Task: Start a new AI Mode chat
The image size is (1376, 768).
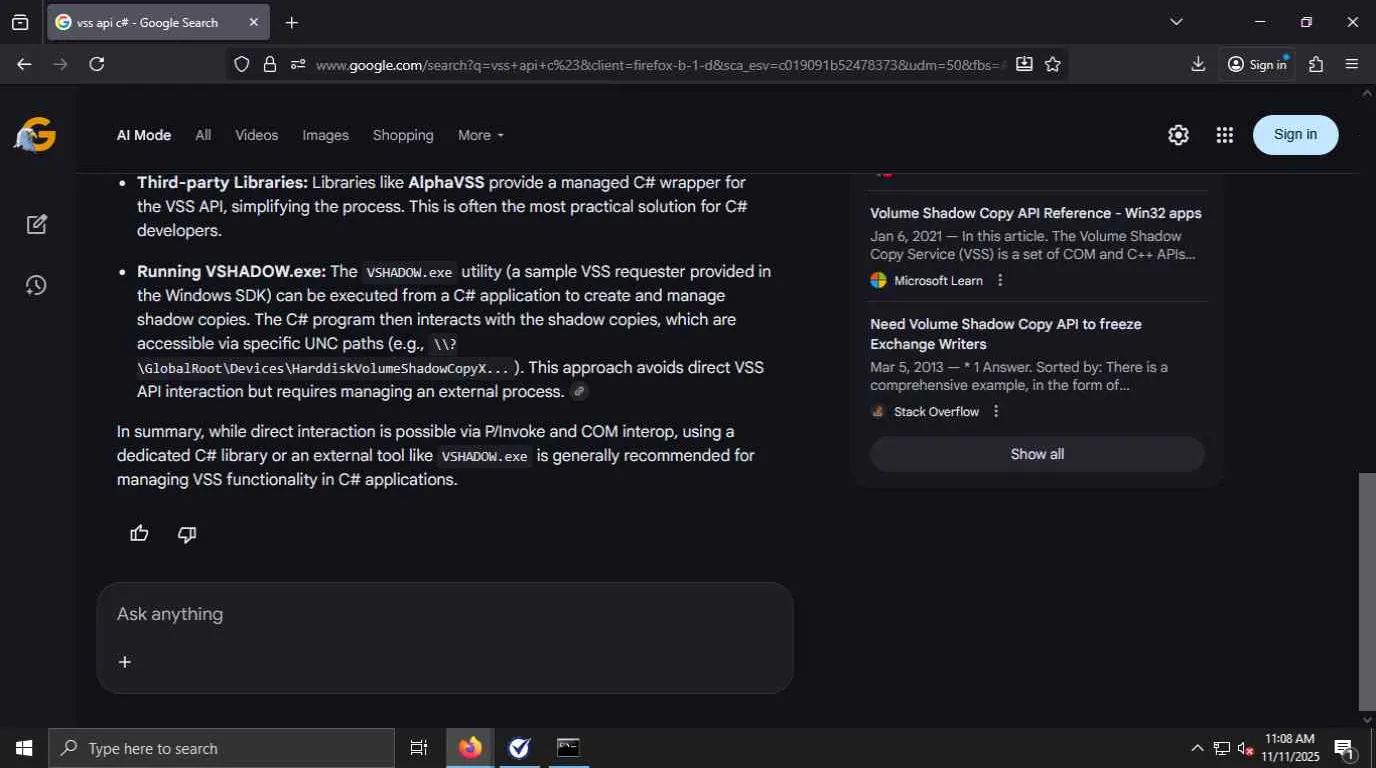Action: 37,224
